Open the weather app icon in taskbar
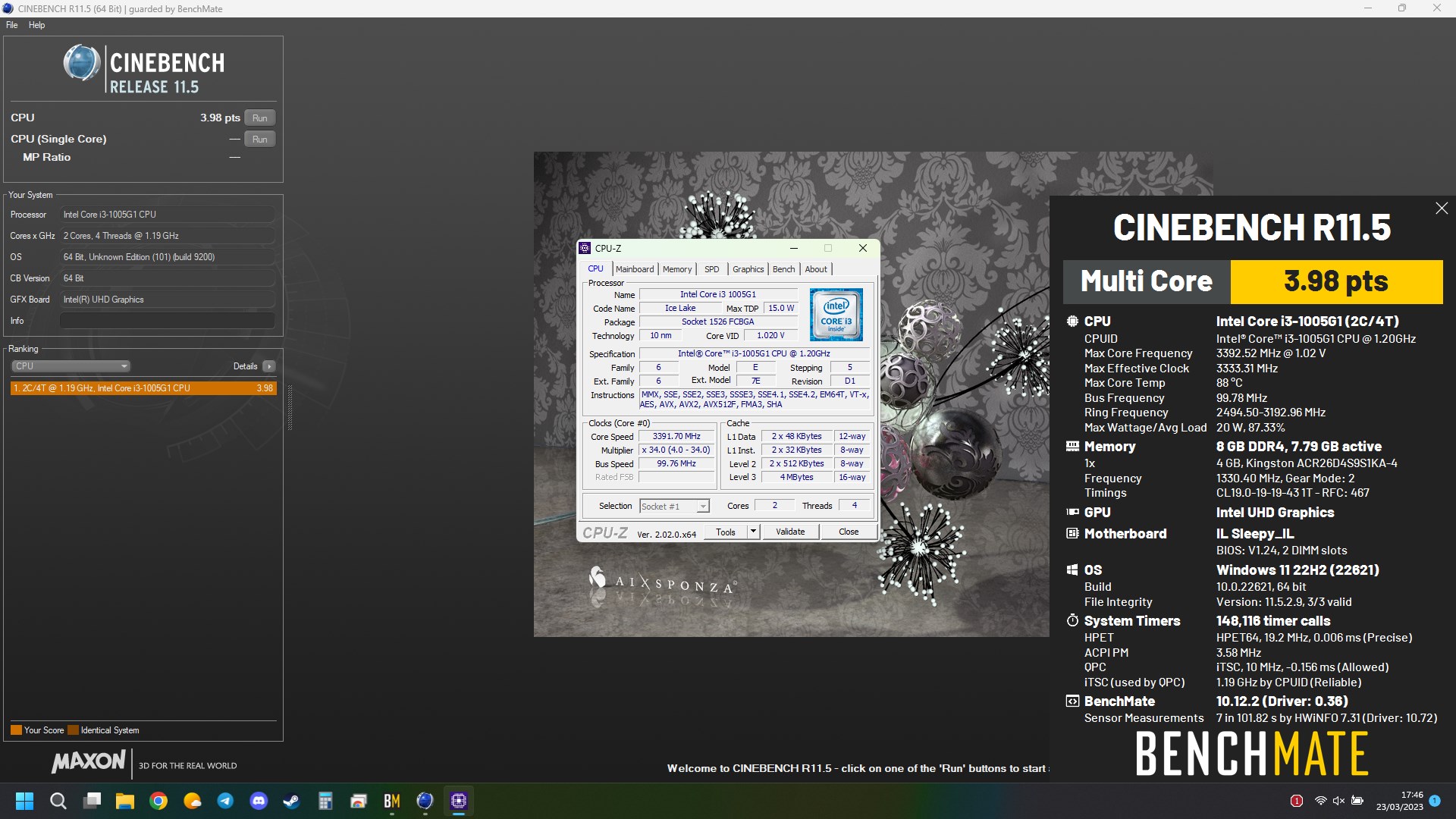The width and height of the screenshot is (1456, 819). 192,801
